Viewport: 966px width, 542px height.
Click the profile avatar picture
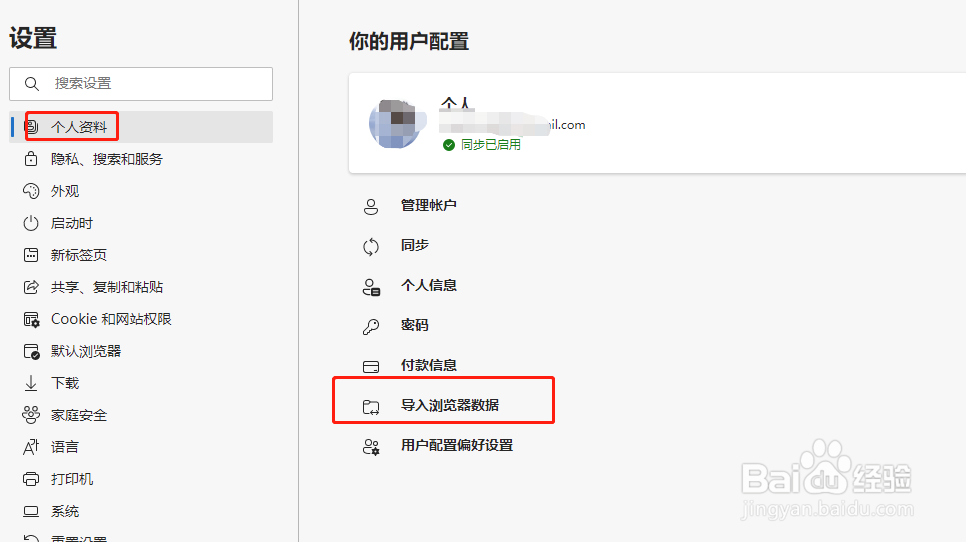point(397,124)
